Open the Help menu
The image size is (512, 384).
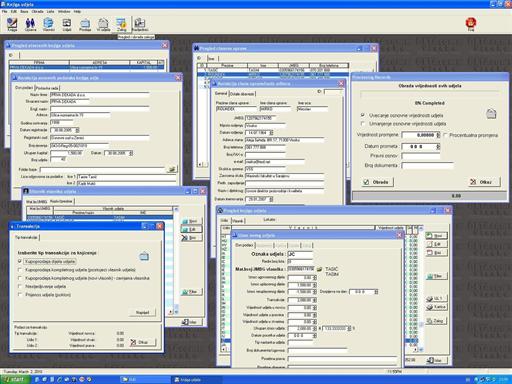click(x=77, y=11)
